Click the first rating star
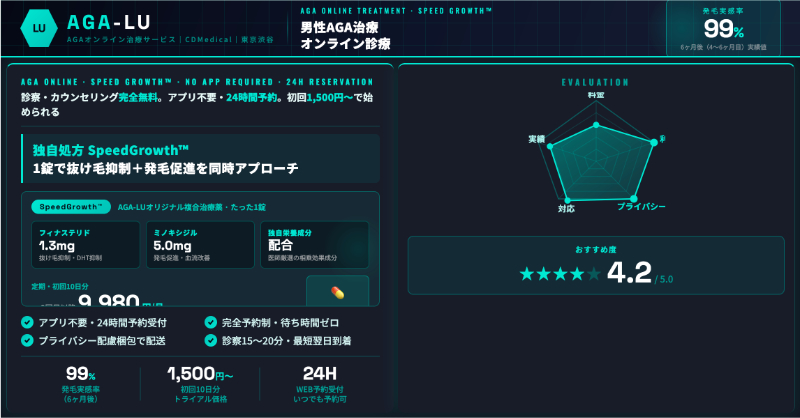The image size is (800, 418). point(527,273)
